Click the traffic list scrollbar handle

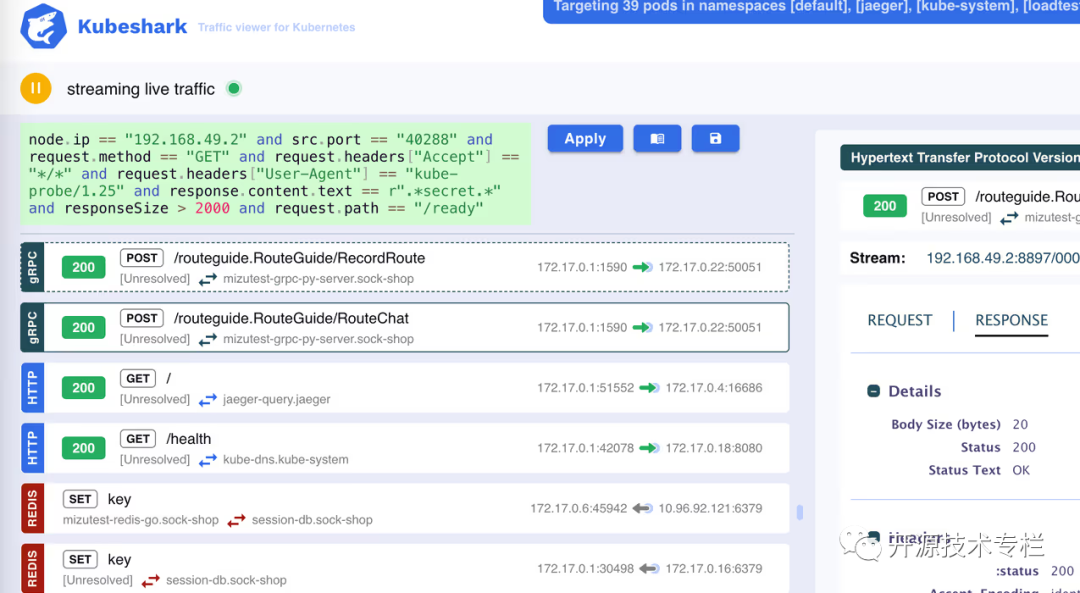tap(800, 512)
